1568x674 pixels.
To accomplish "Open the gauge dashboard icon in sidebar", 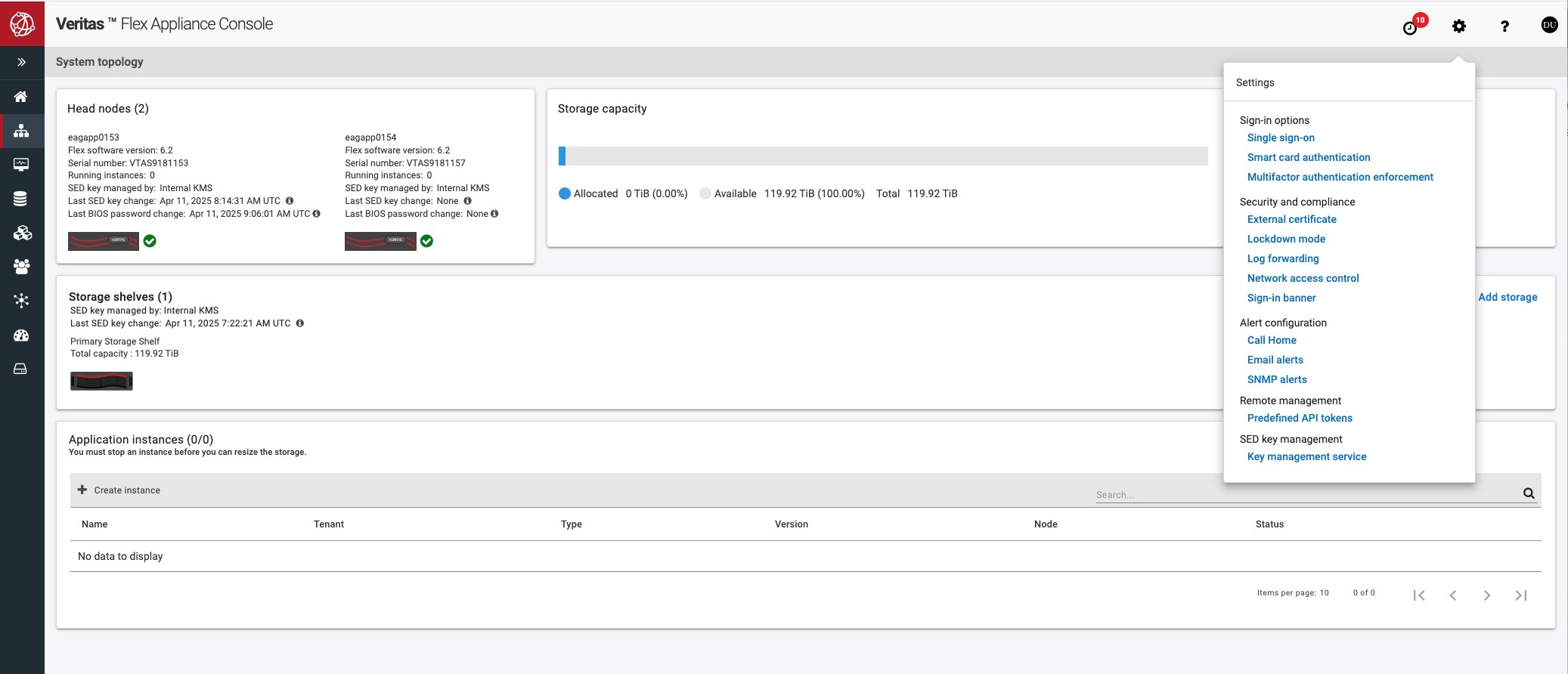I will (21, 335).
